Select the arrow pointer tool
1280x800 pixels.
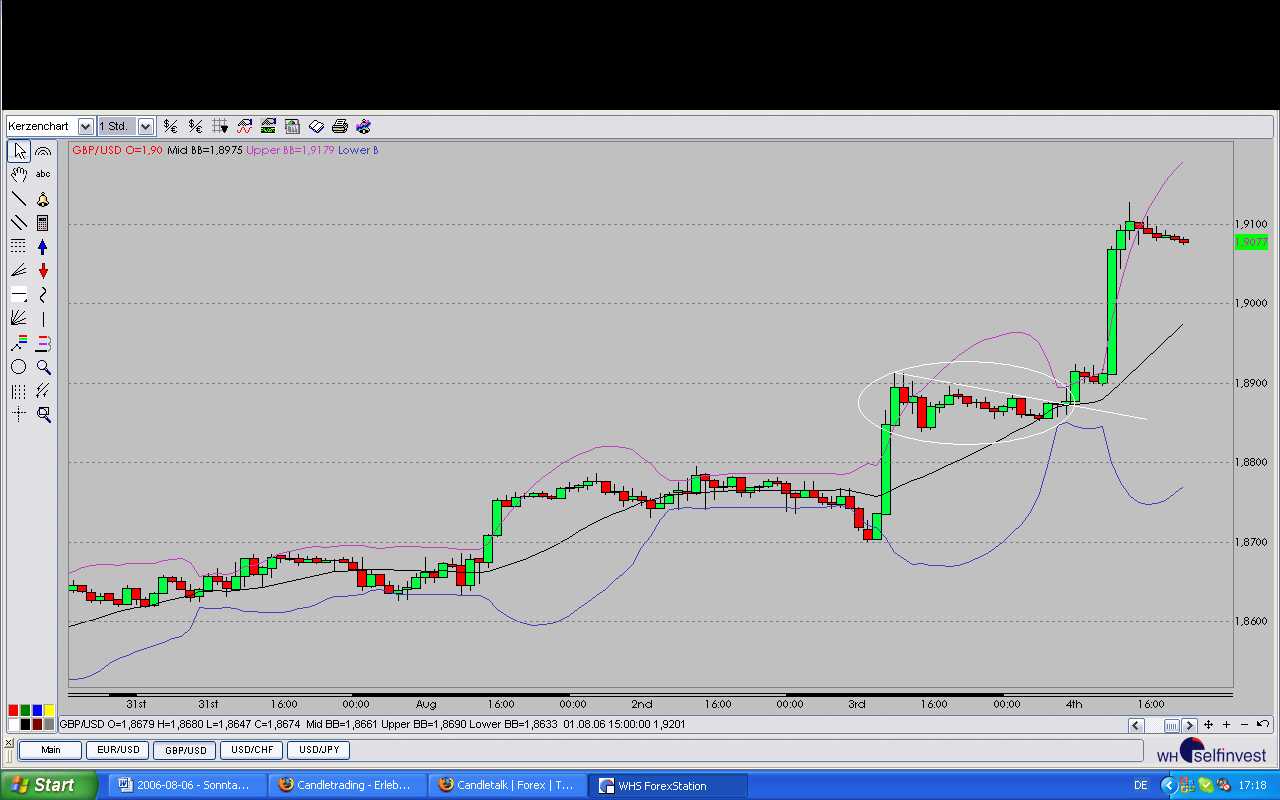(19, 151)
